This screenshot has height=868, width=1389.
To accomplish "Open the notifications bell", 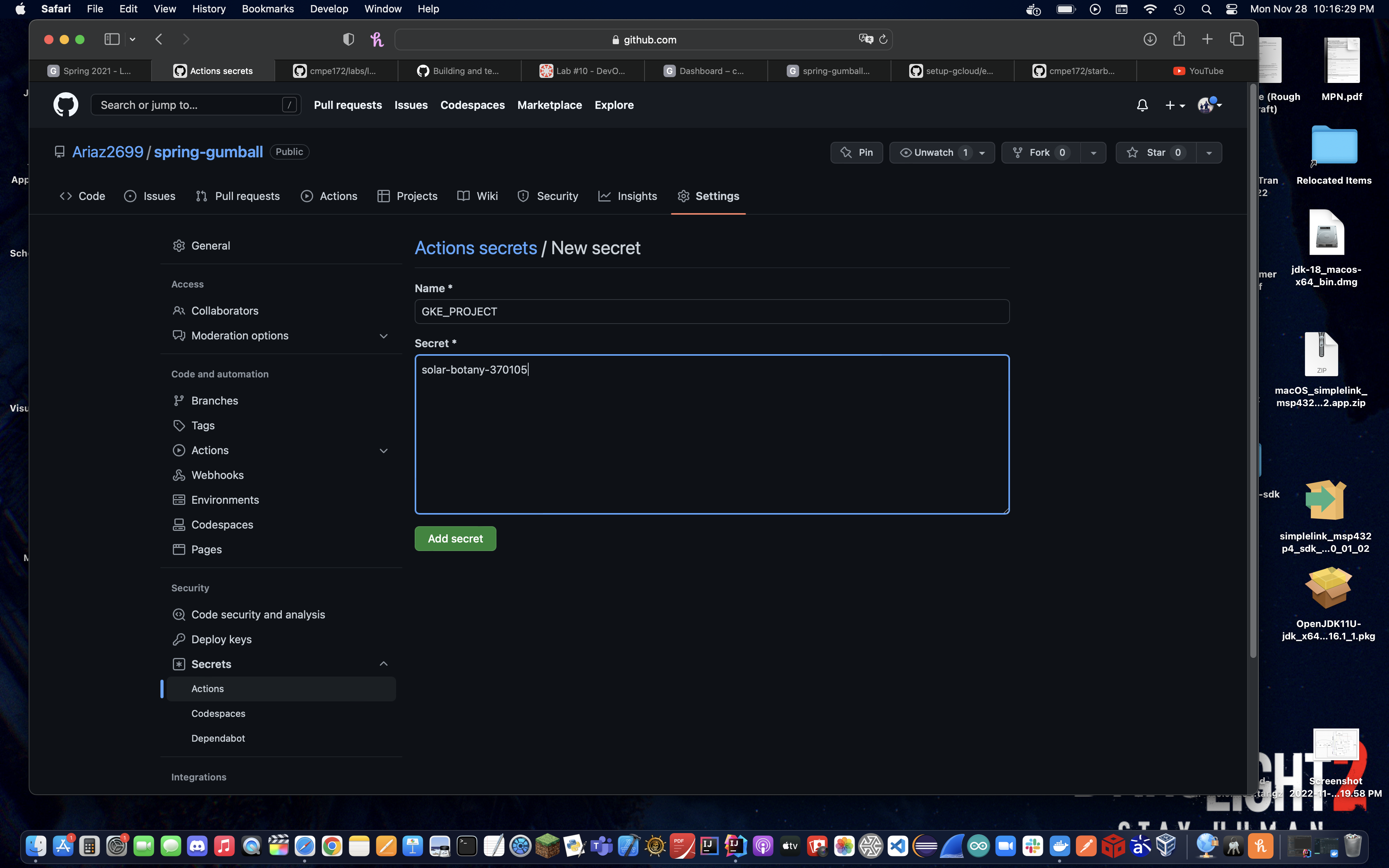I will (1142, 105).
